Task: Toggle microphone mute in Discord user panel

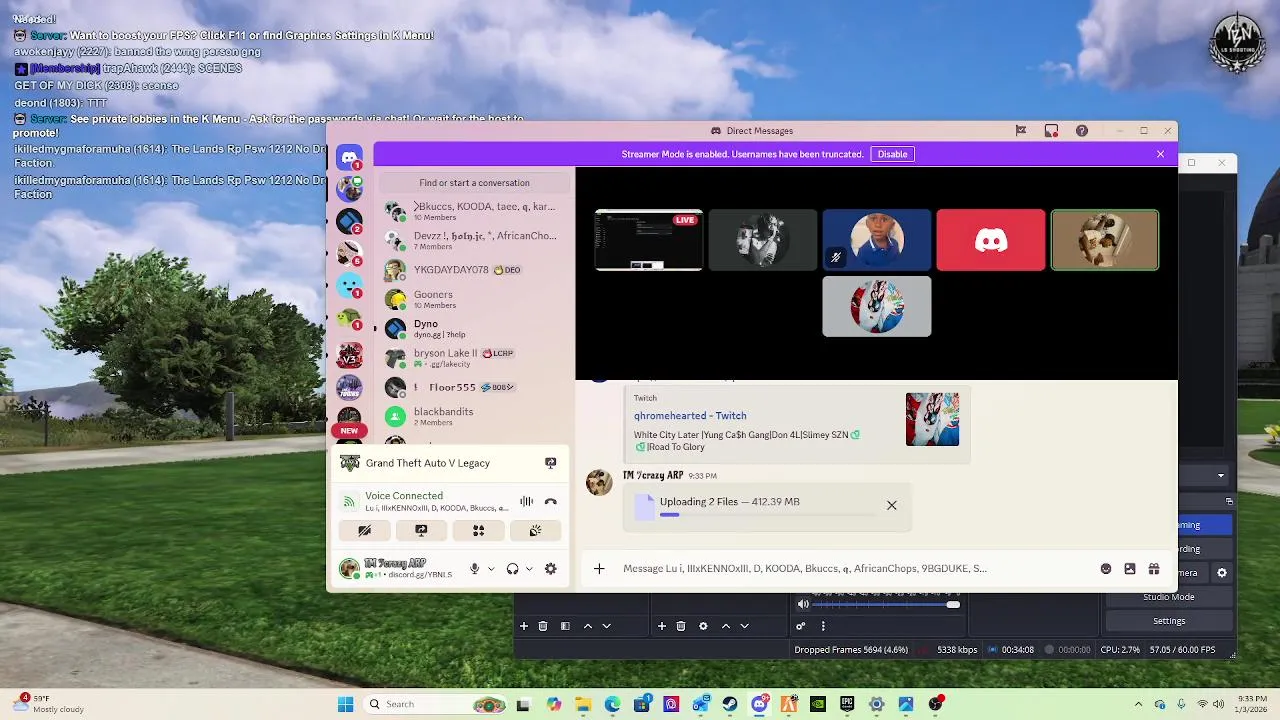Action: pos(475,569)
